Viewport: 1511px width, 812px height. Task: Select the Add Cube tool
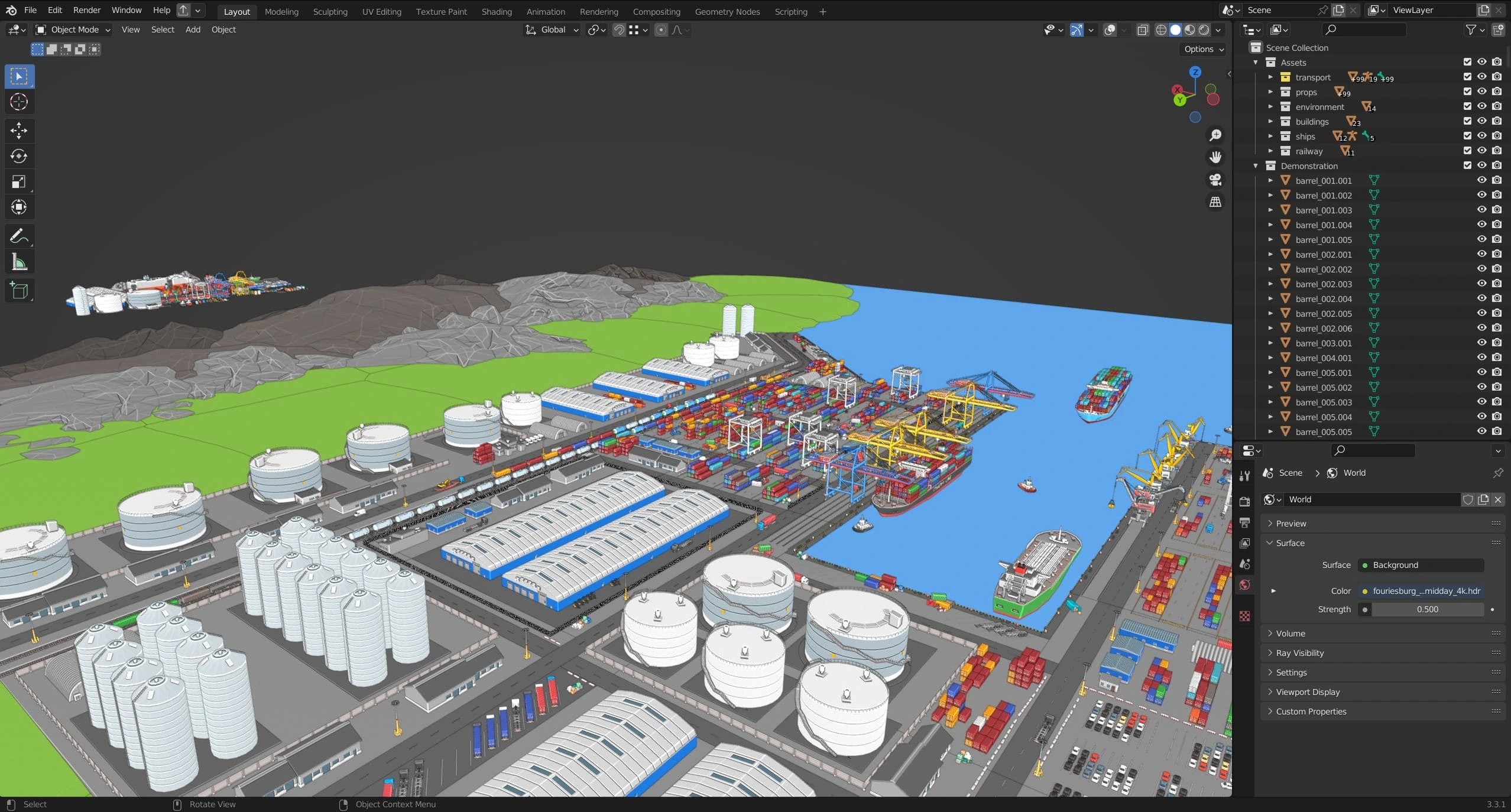click(19, 291)
